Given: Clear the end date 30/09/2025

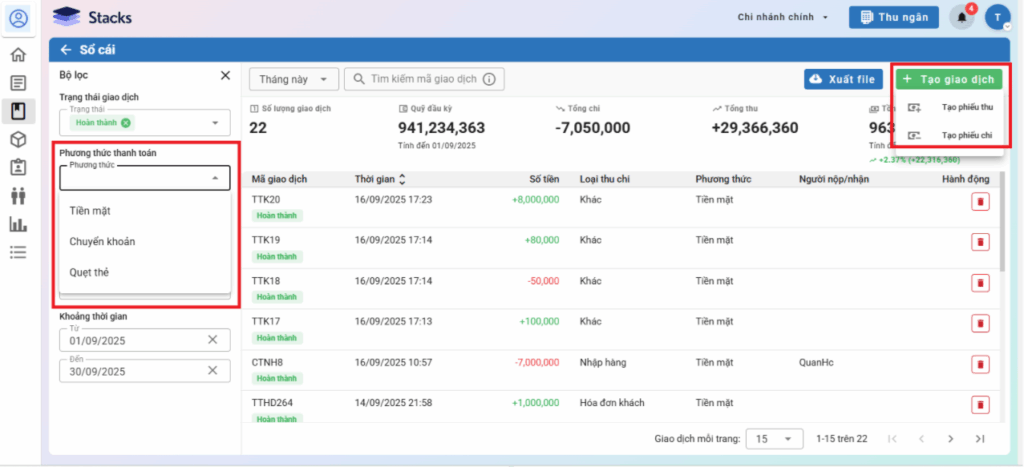Looking at the screenshot, I should pyautogui.click(x=212, y=371).
